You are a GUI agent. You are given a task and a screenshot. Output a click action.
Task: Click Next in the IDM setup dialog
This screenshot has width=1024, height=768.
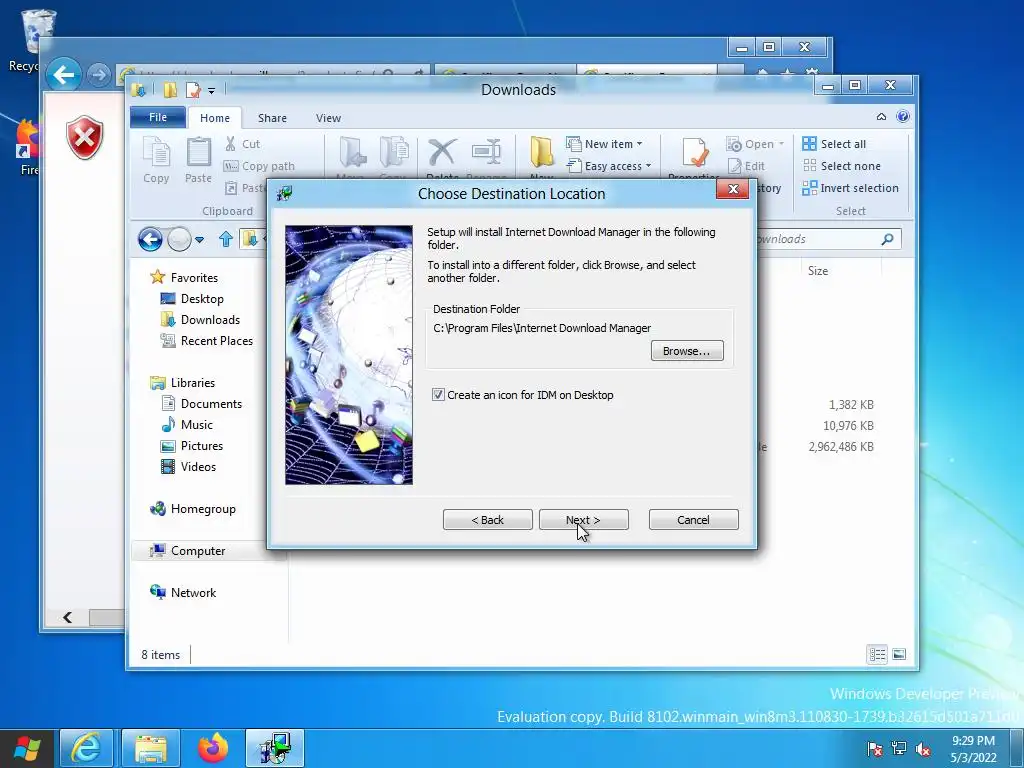coord(583,520)
